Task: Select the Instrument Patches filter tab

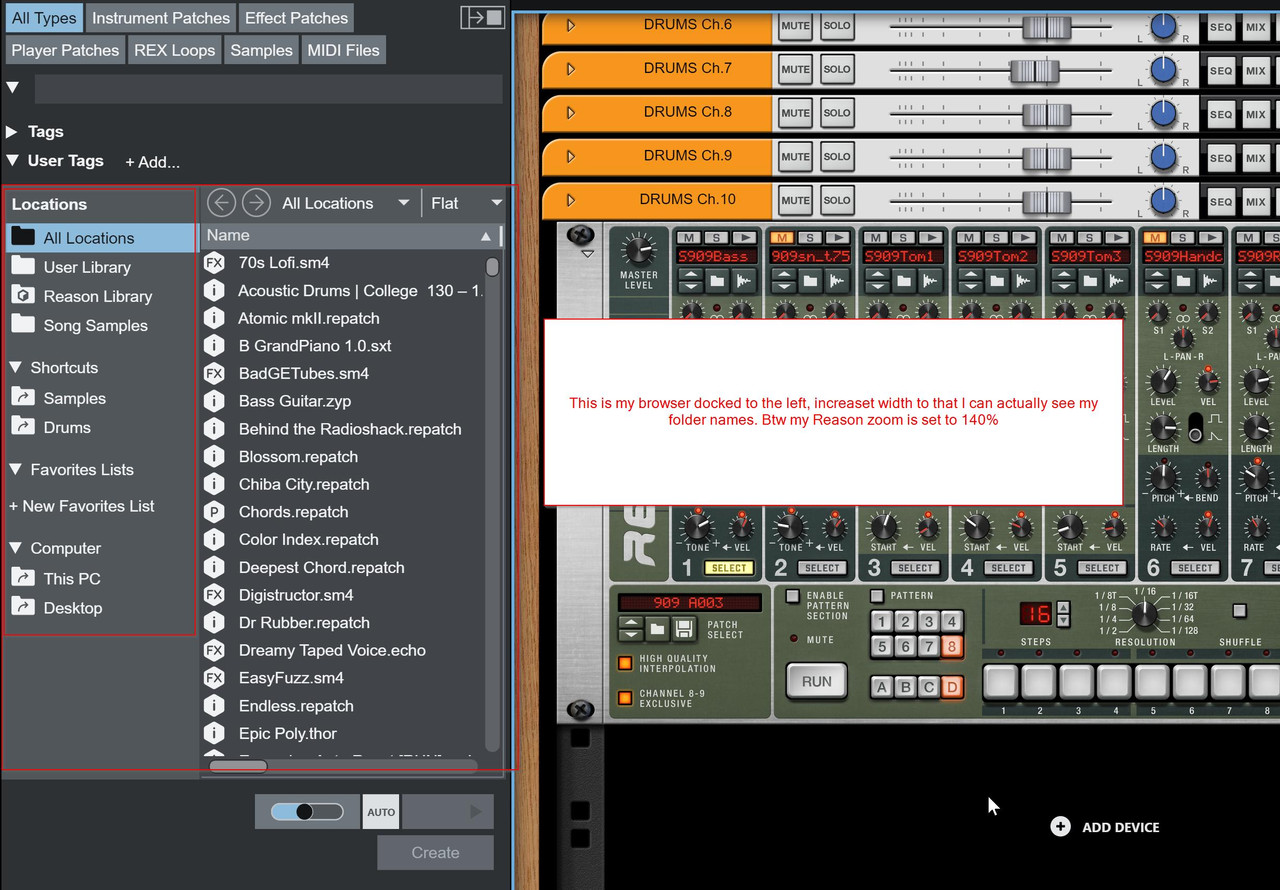Action: 161,18
